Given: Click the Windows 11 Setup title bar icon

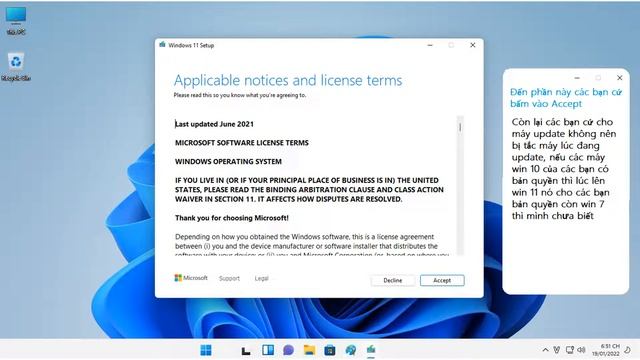Looking at the screenshot, I should coord(162,44).
